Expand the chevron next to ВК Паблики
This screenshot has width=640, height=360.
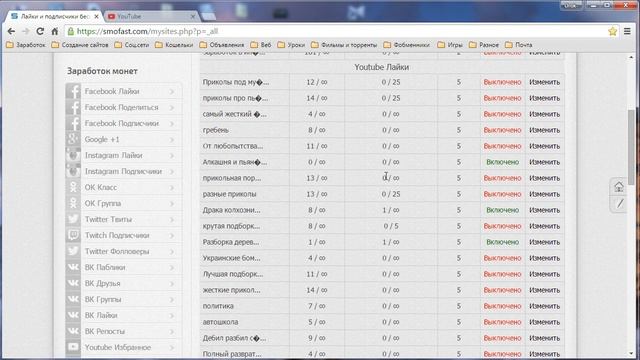coord(172,267)
